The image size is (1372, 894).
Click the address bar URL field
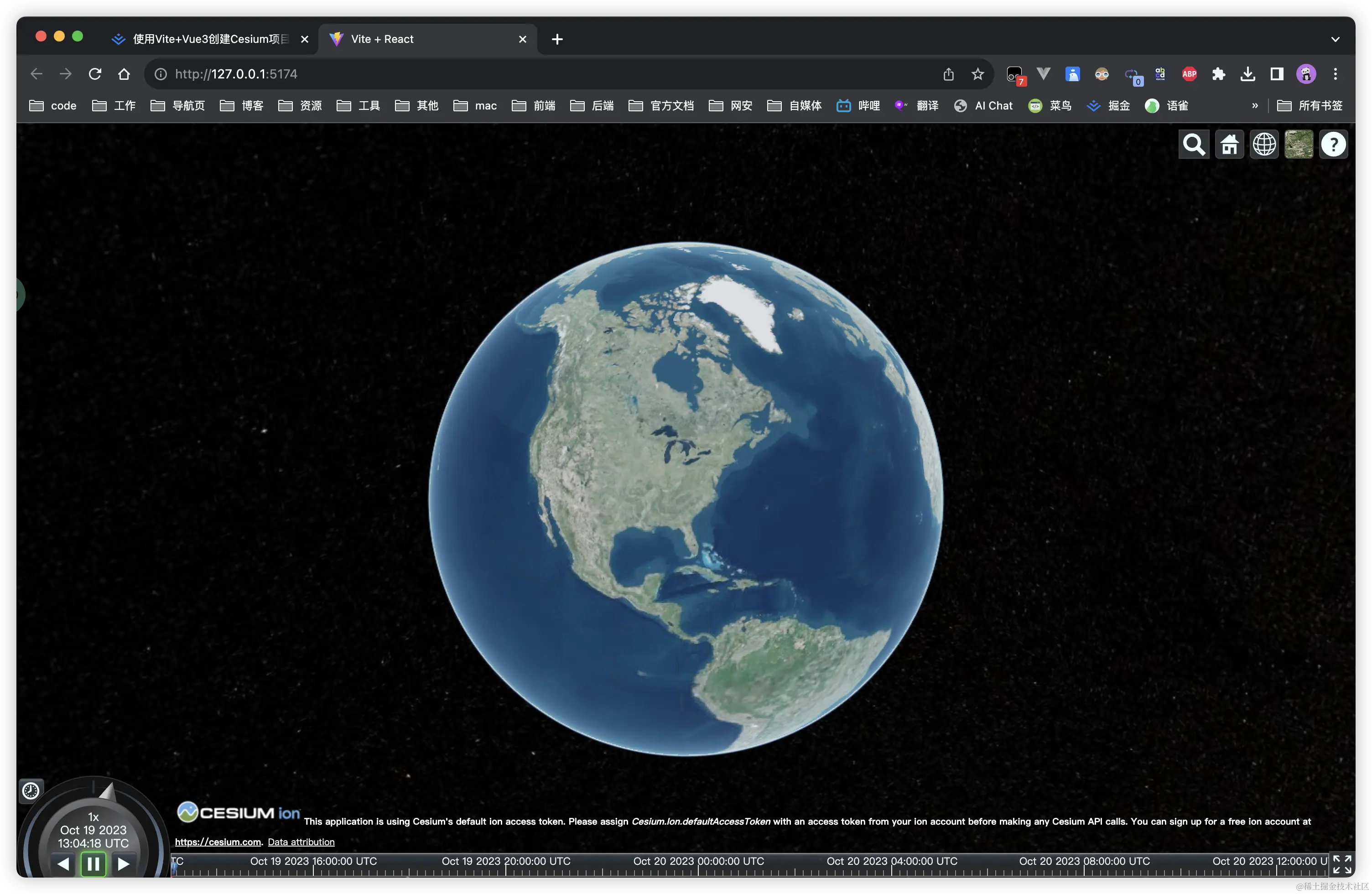coord(519,74)
